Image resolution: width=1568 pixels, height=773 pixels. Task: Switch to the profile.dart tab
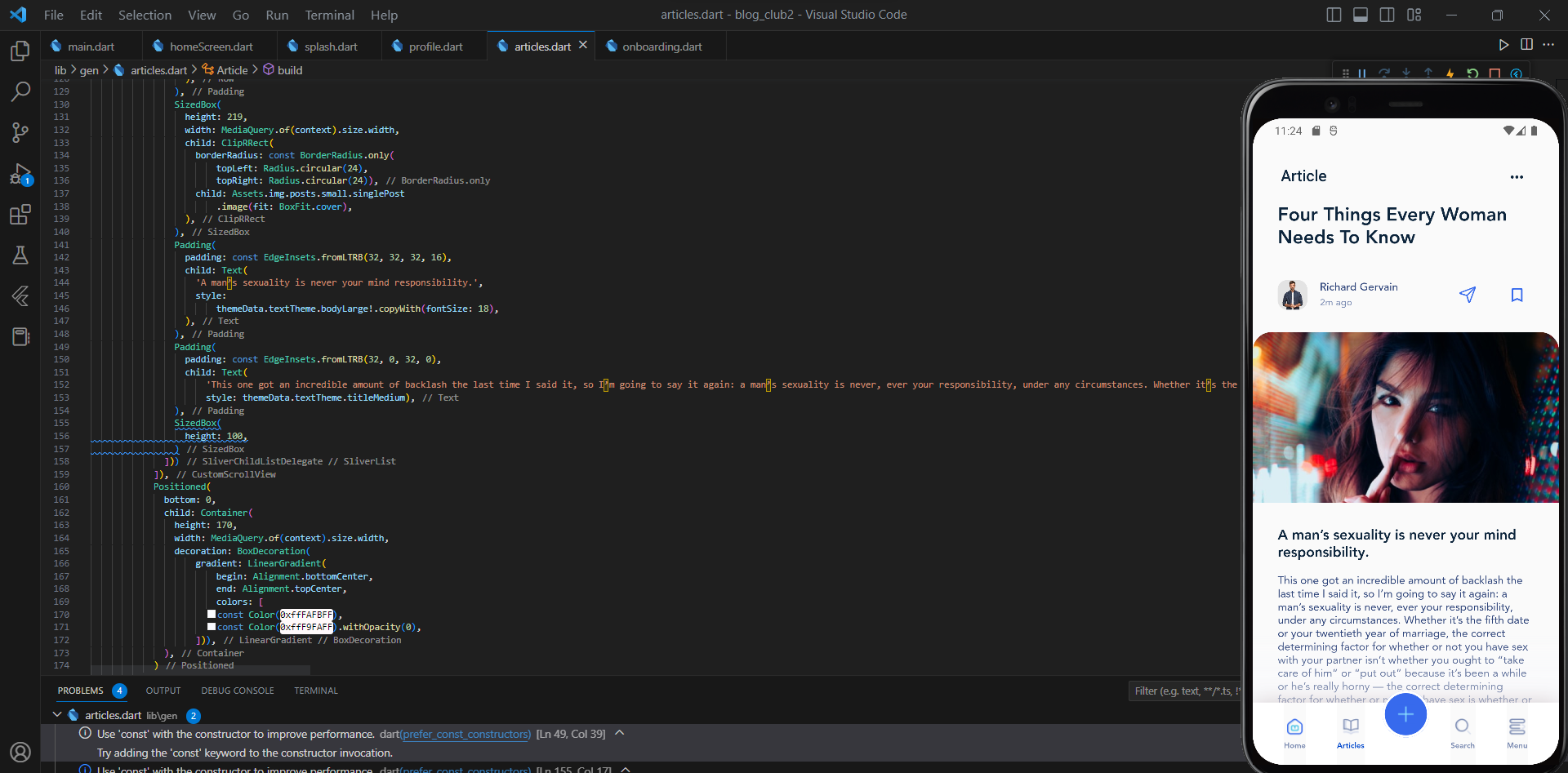point(434,47)
